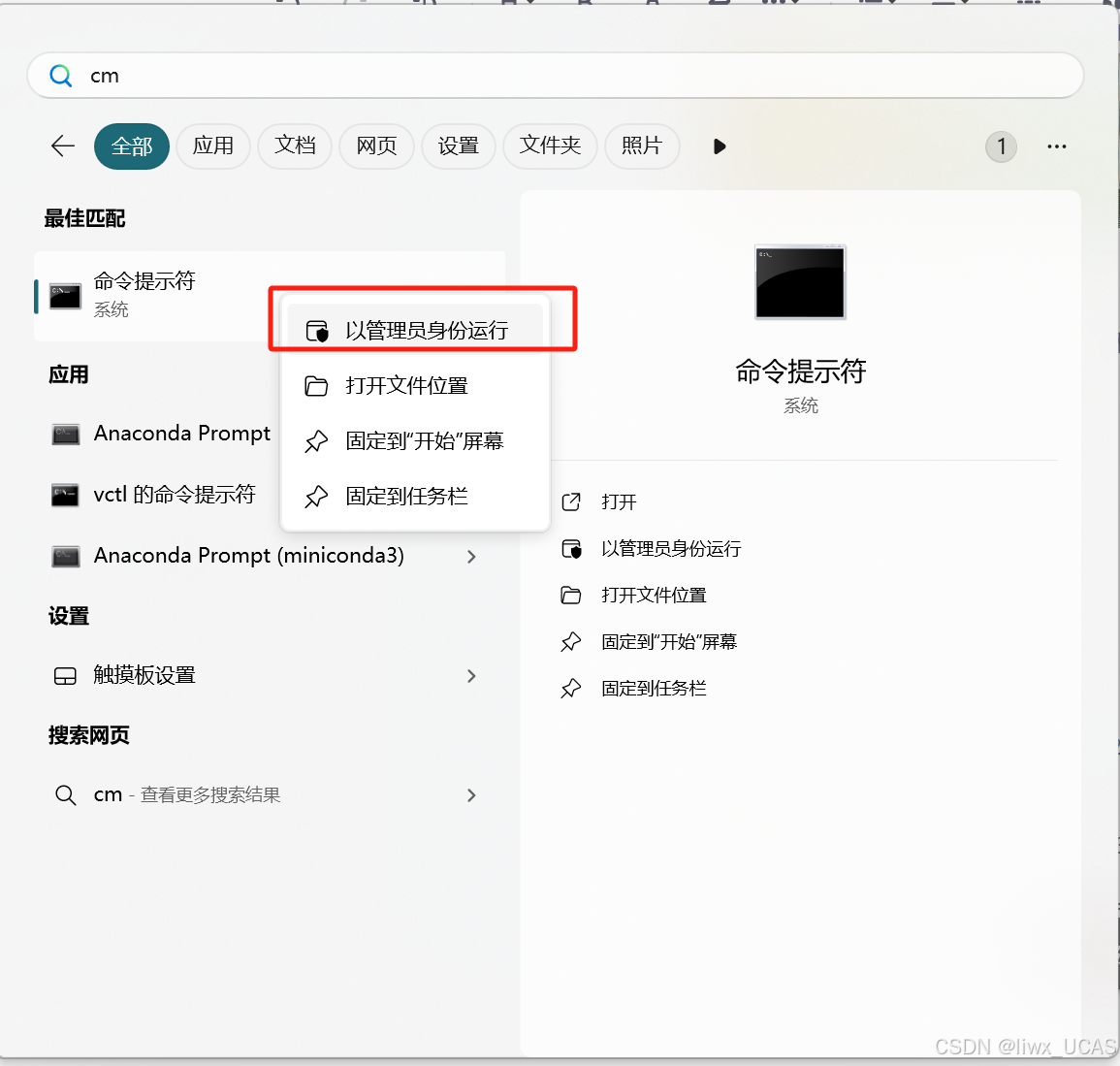Select the 全部 filter tab
This screenshot has height=1066, width=1120.
pyautogui.click(x=132, y=146)
